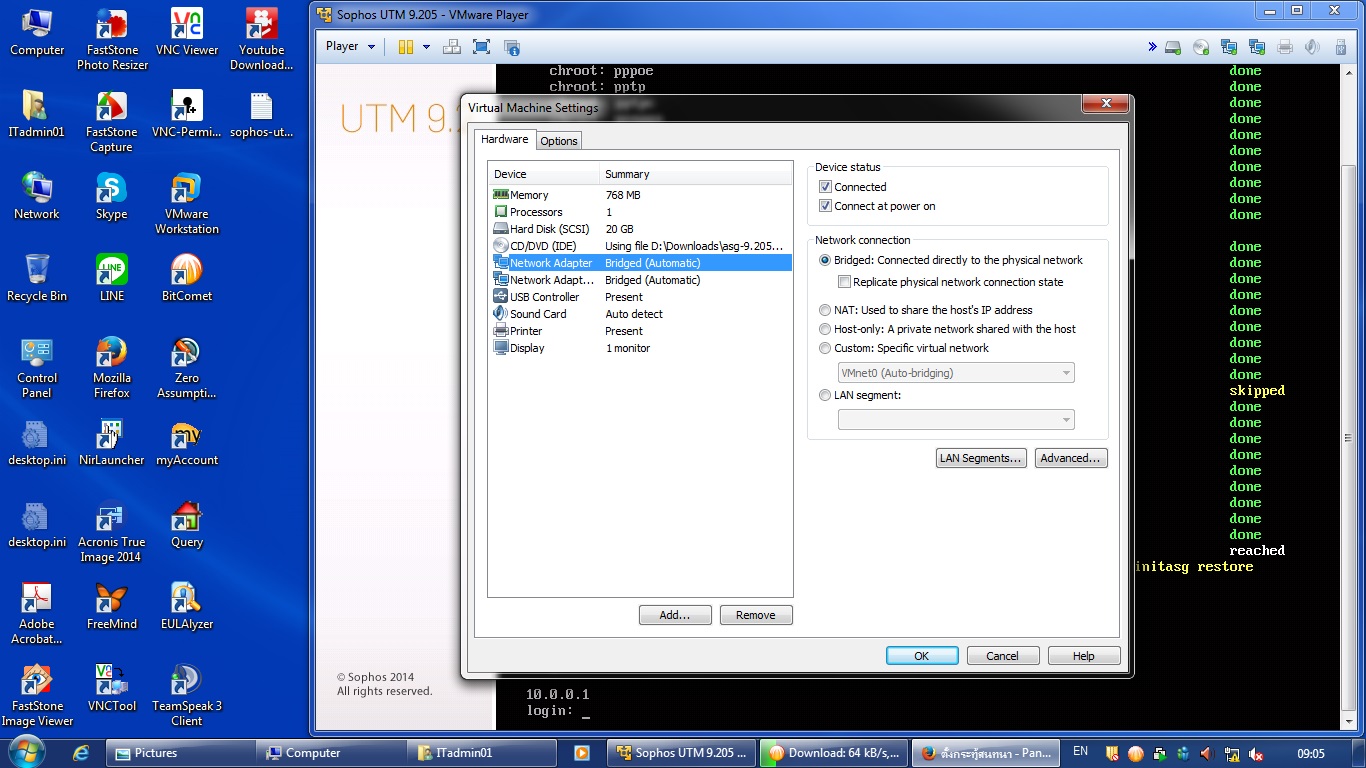Viewport: 1366px width, 768px height.
Task: Open VNC Viewer desktop icon
Action: [x=187, y=33]
